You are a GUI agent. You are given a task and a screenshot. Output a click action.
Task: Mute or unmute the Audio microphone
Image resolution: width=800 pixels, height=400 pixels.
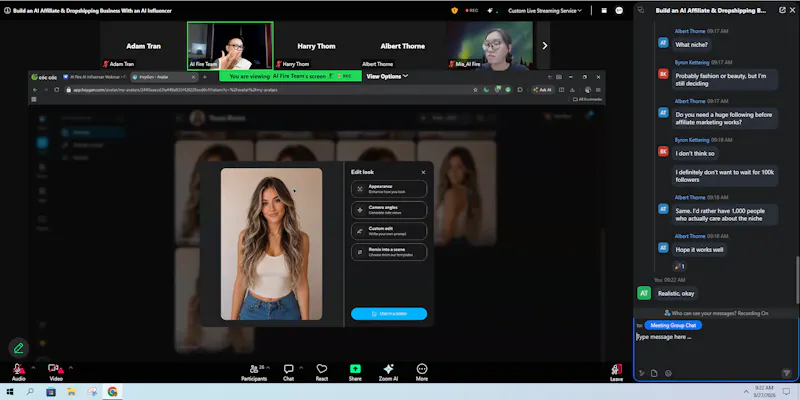19,372
